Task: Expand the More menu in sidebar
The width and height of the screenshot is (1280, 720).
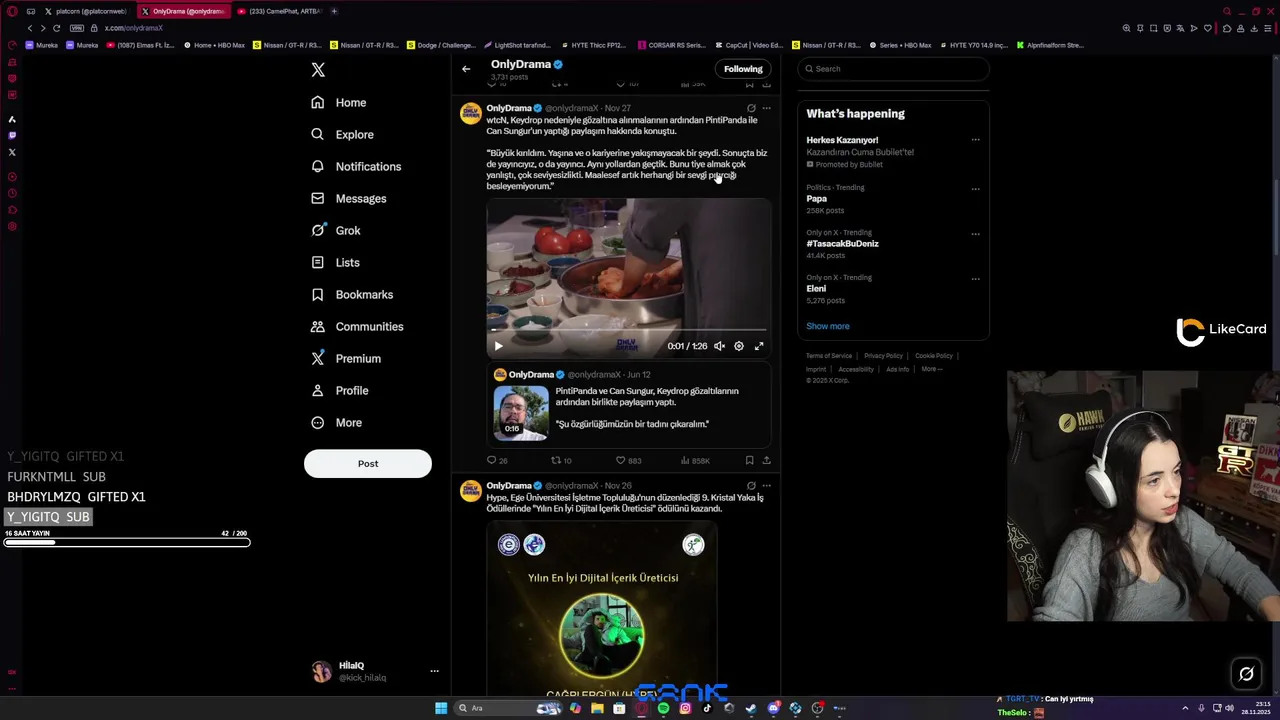Action: [336, 422]
